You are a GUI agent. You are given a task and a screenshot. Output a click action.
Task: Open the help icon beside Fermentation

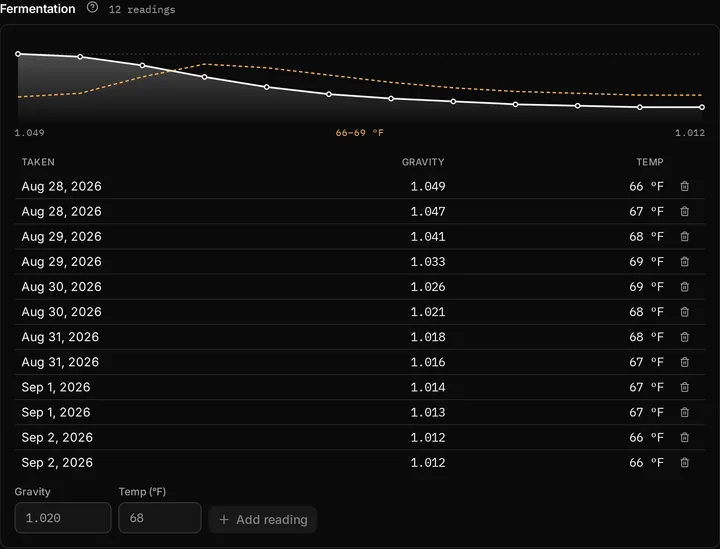(x=92, y=7)
